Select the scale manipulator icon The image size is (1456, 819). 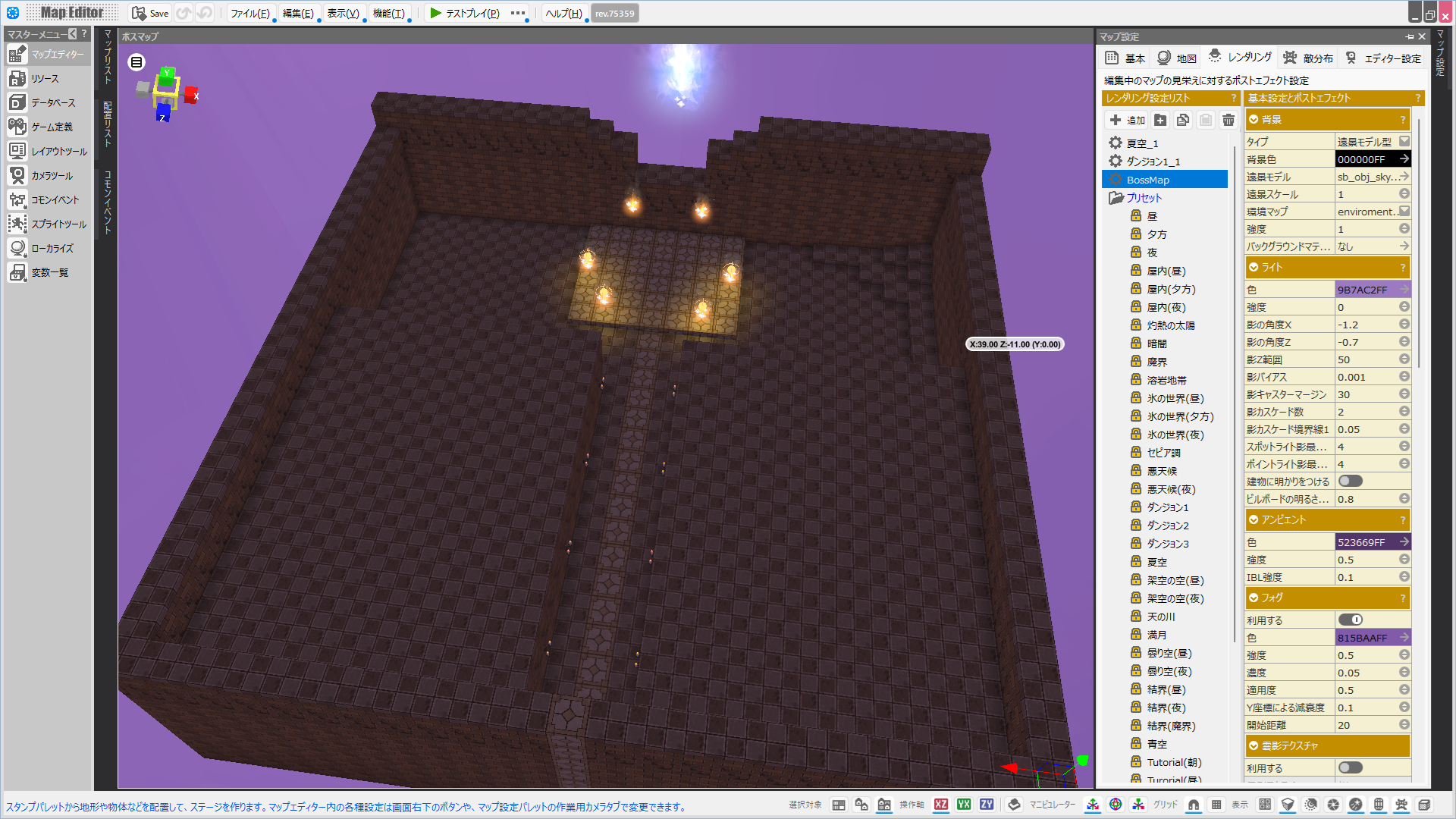(1138, 805)
